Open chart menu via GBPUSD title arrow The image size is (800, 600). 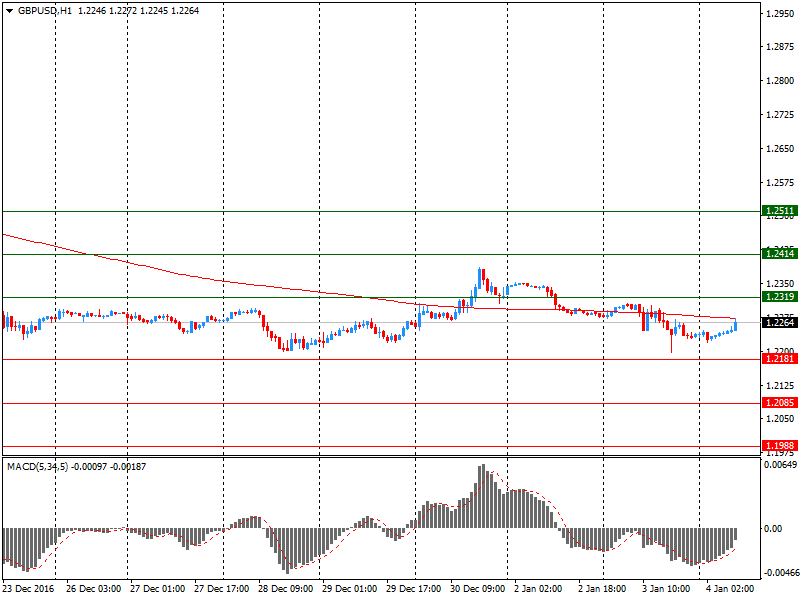(9, 11)
